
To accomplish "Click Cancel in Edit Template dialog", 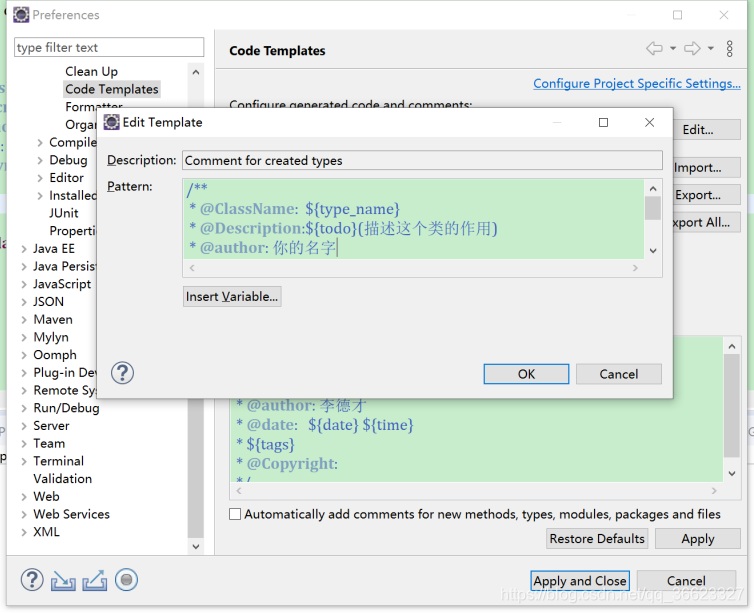I will point(618,374).
